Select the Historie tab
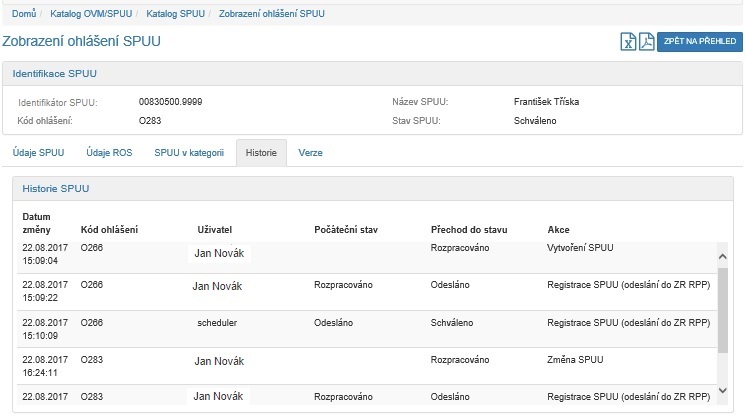 tap(261, 153)
